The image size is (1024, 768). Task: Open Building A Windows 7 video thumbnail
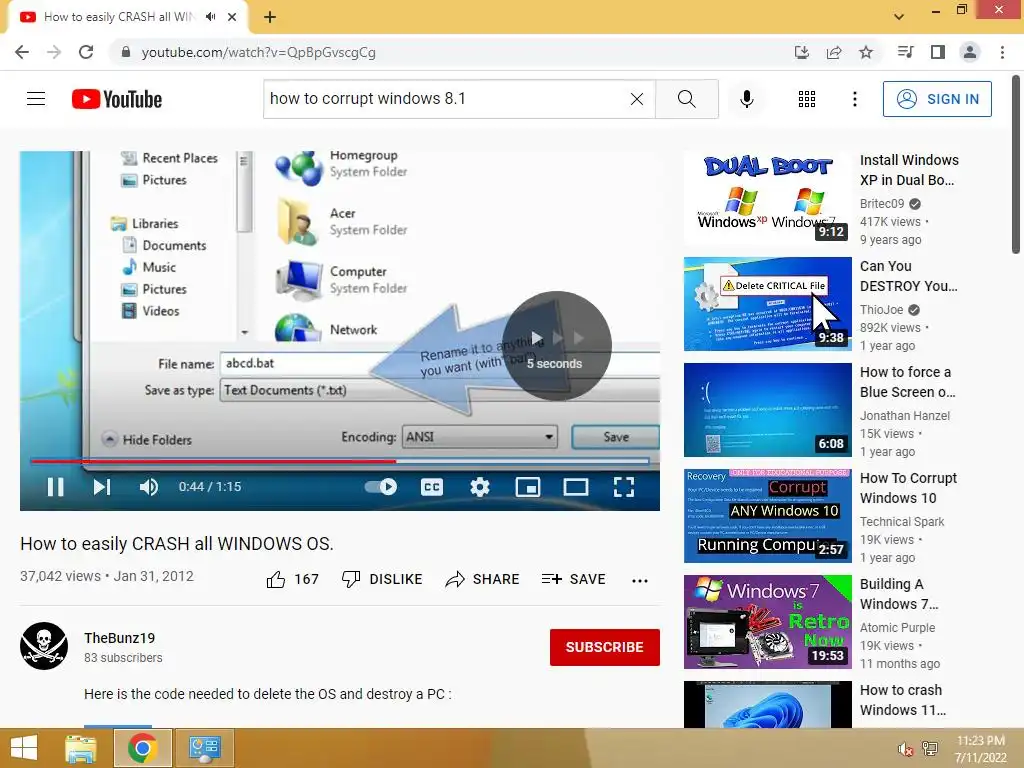point(767,622)
